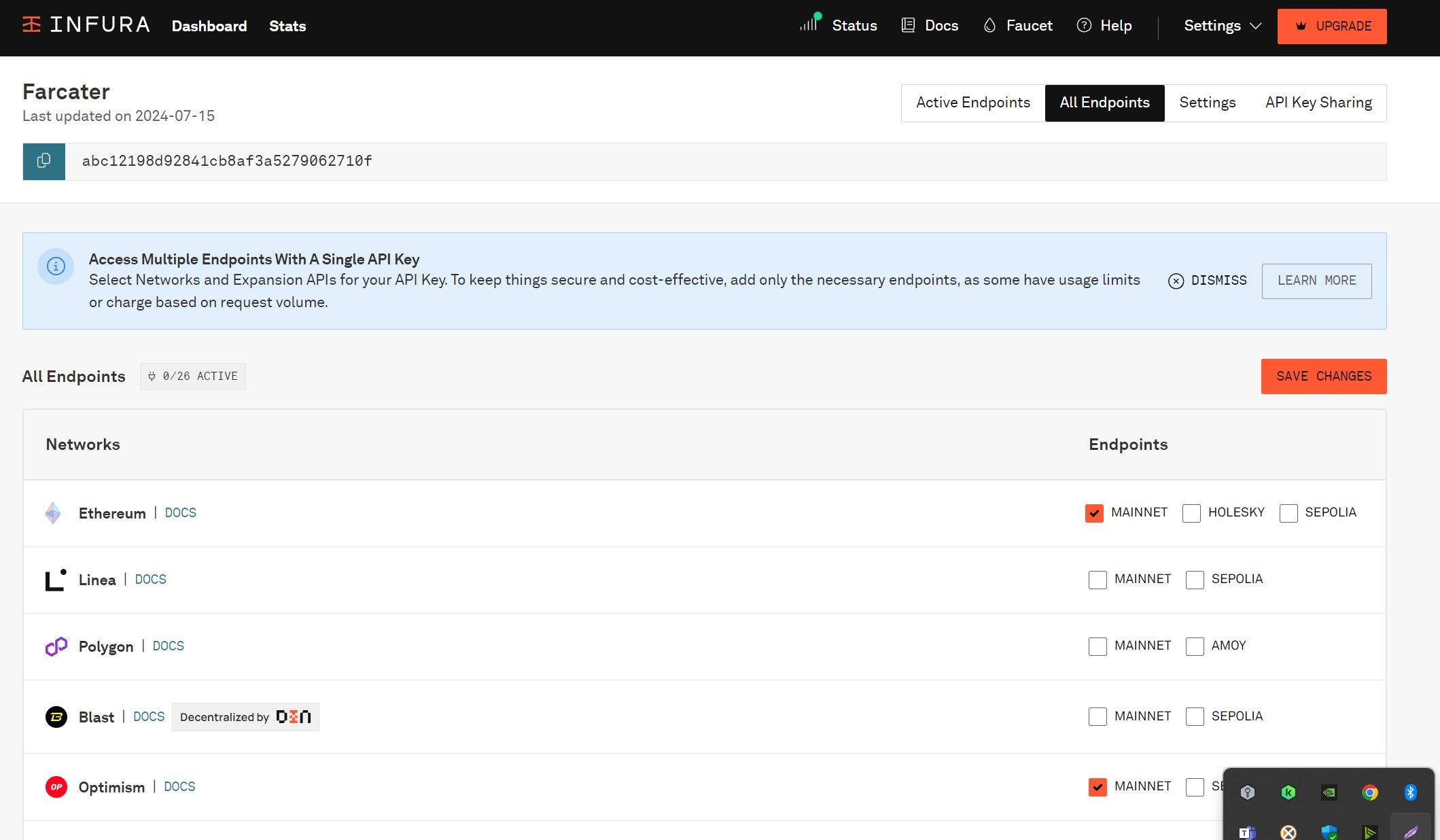Check Blast MAINNET checkbox
Viewport: 1440px width, 840px height.
click(x=1097, y=717)
